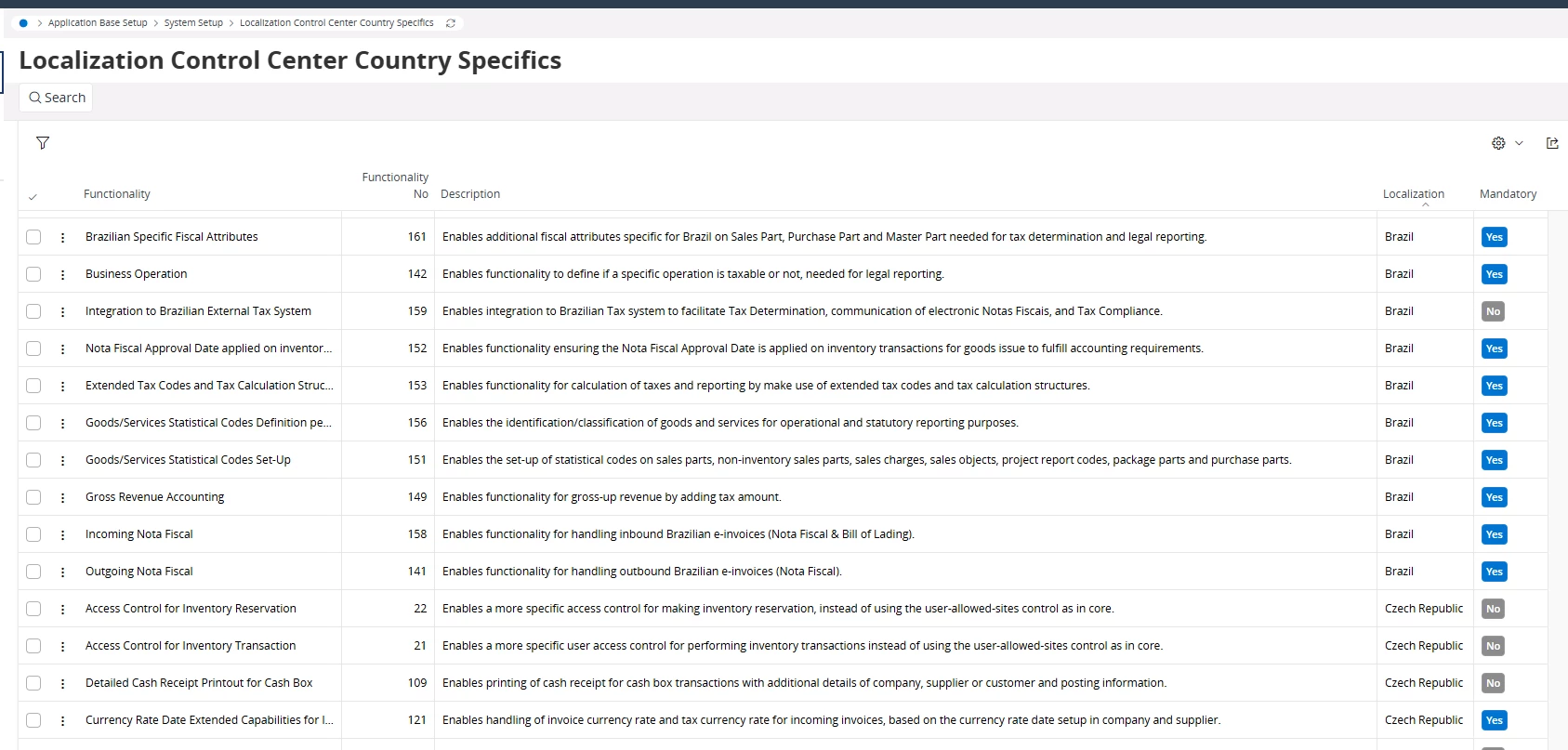Expand the dropdown arrow beside settings gear
Screen dimensions: 1568x750
[1519, 143]
